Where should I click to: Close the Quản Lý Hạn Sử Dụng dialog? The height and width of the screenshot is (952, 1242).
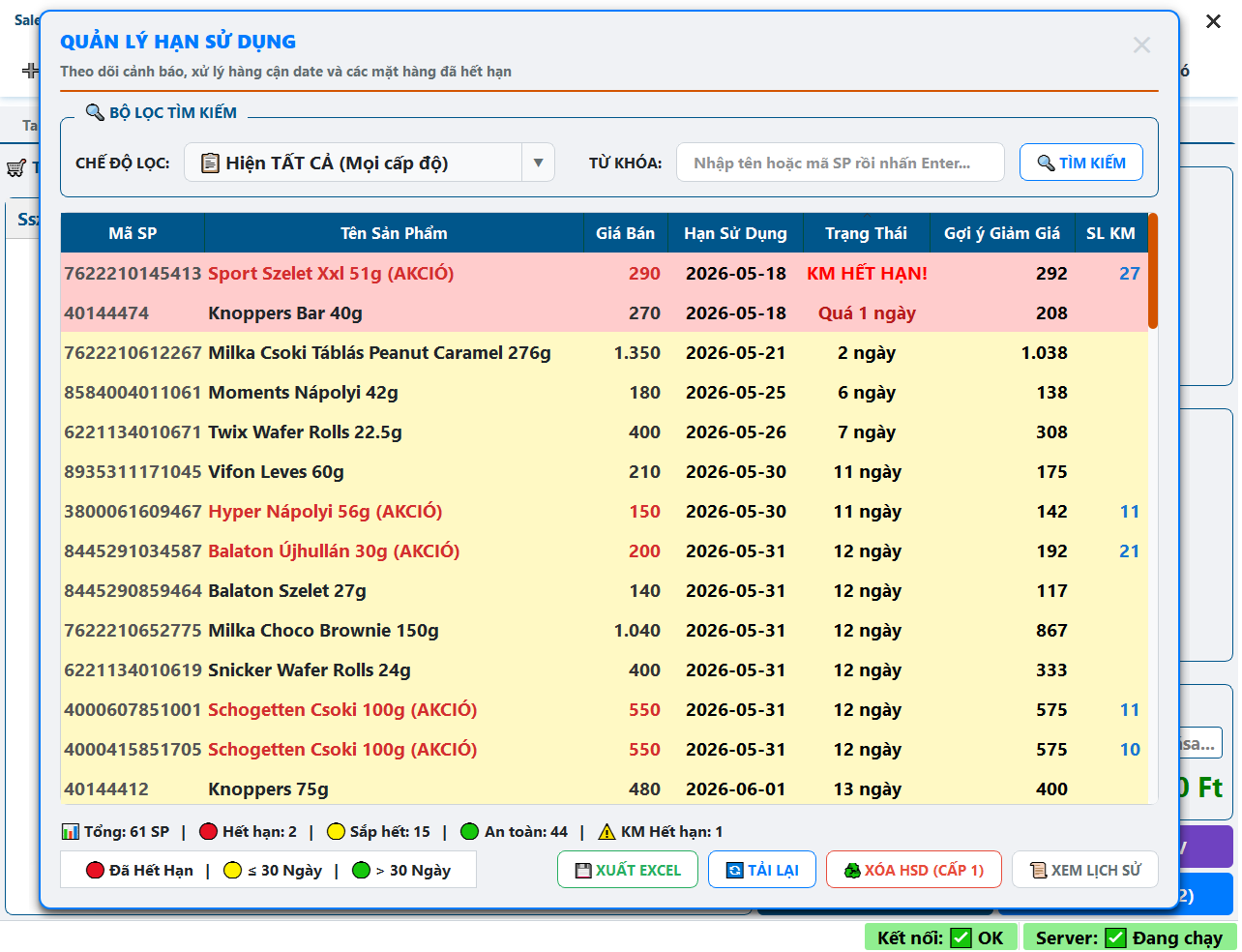coord(1141,45)
